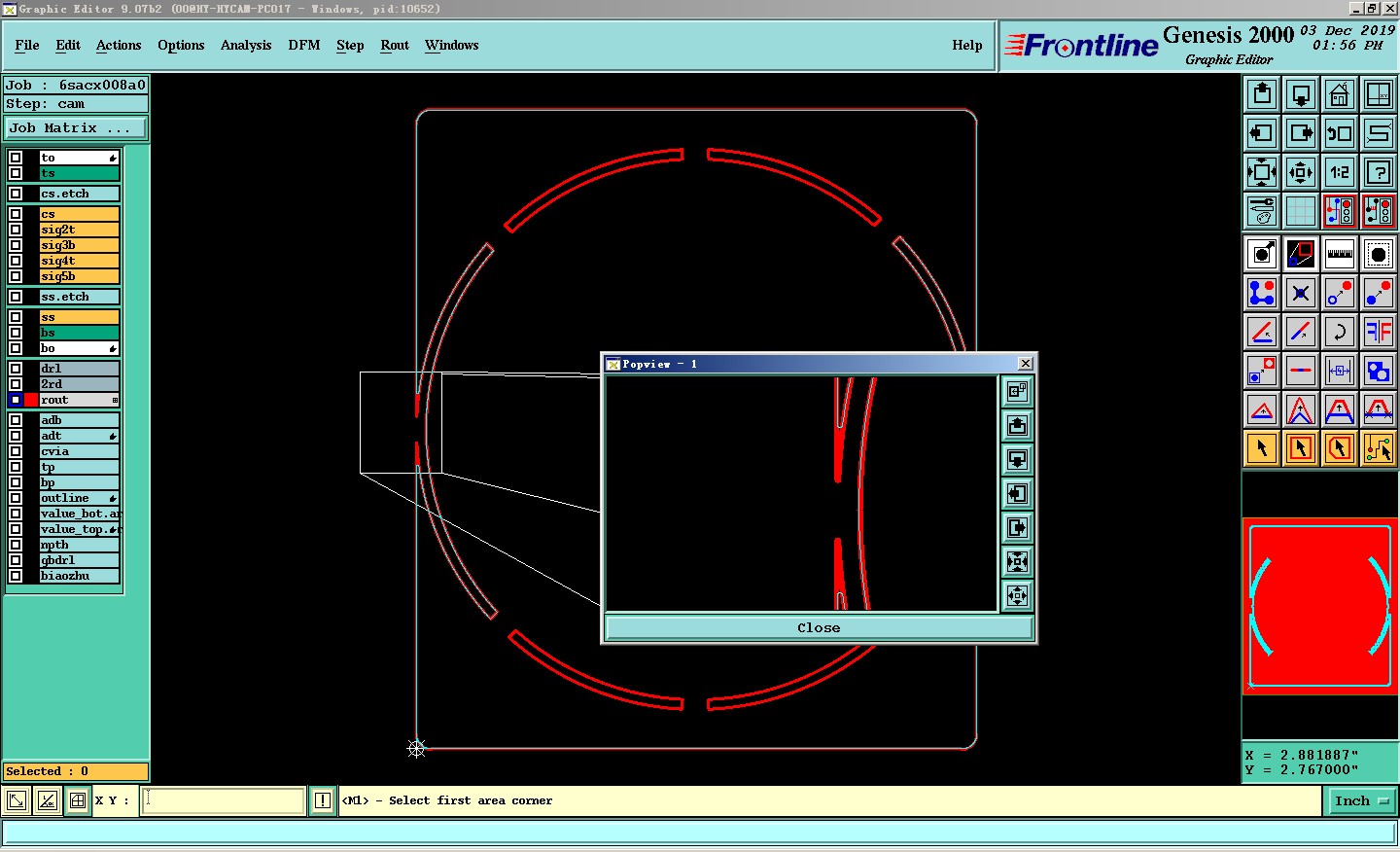Viewport: 1400px width, 852px height.
Task: Open the Rout menu
Action: 395,46
